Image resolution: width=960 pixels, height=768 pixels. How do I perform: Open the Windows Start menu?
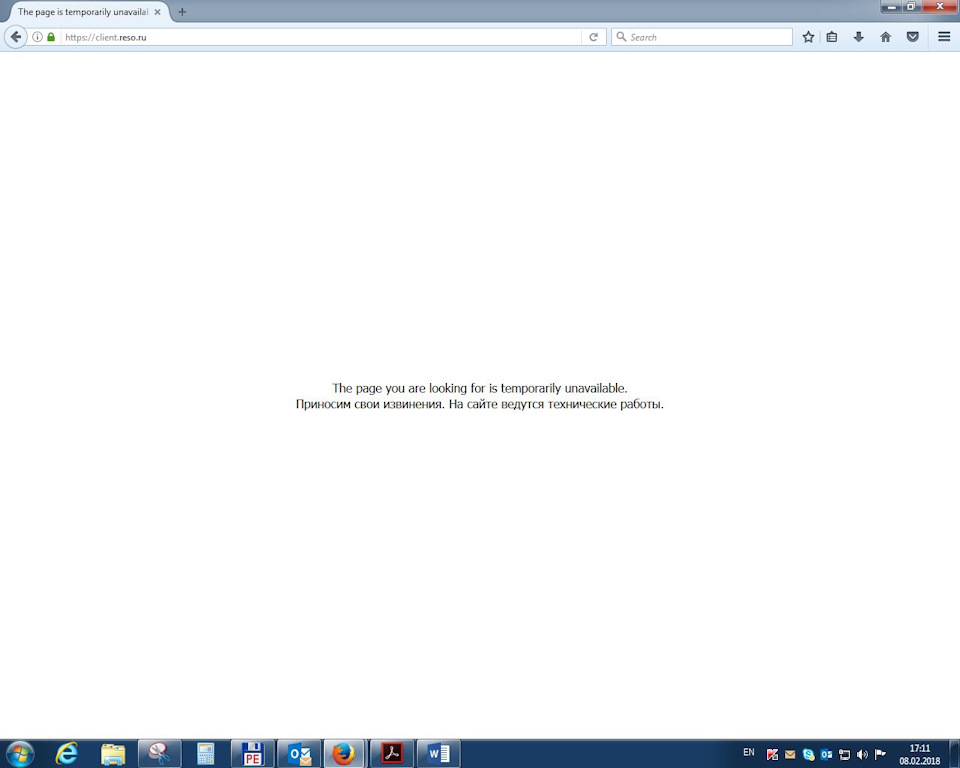(x=20, y=753)
